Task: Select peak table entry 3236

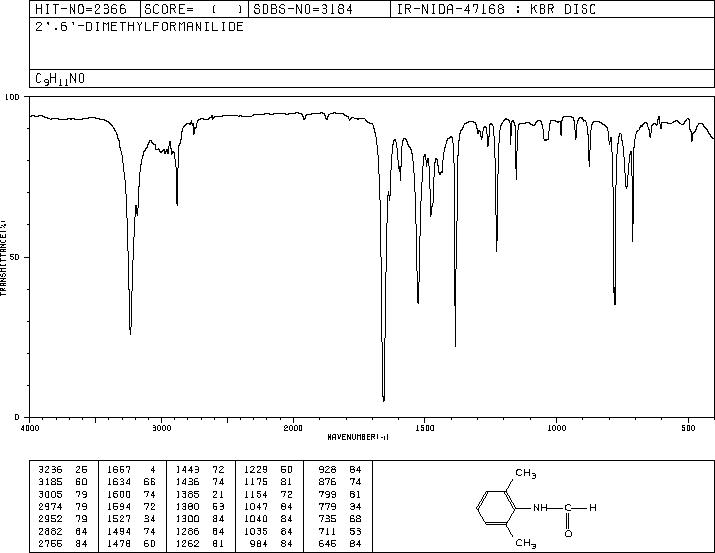Action: (62, 470)
